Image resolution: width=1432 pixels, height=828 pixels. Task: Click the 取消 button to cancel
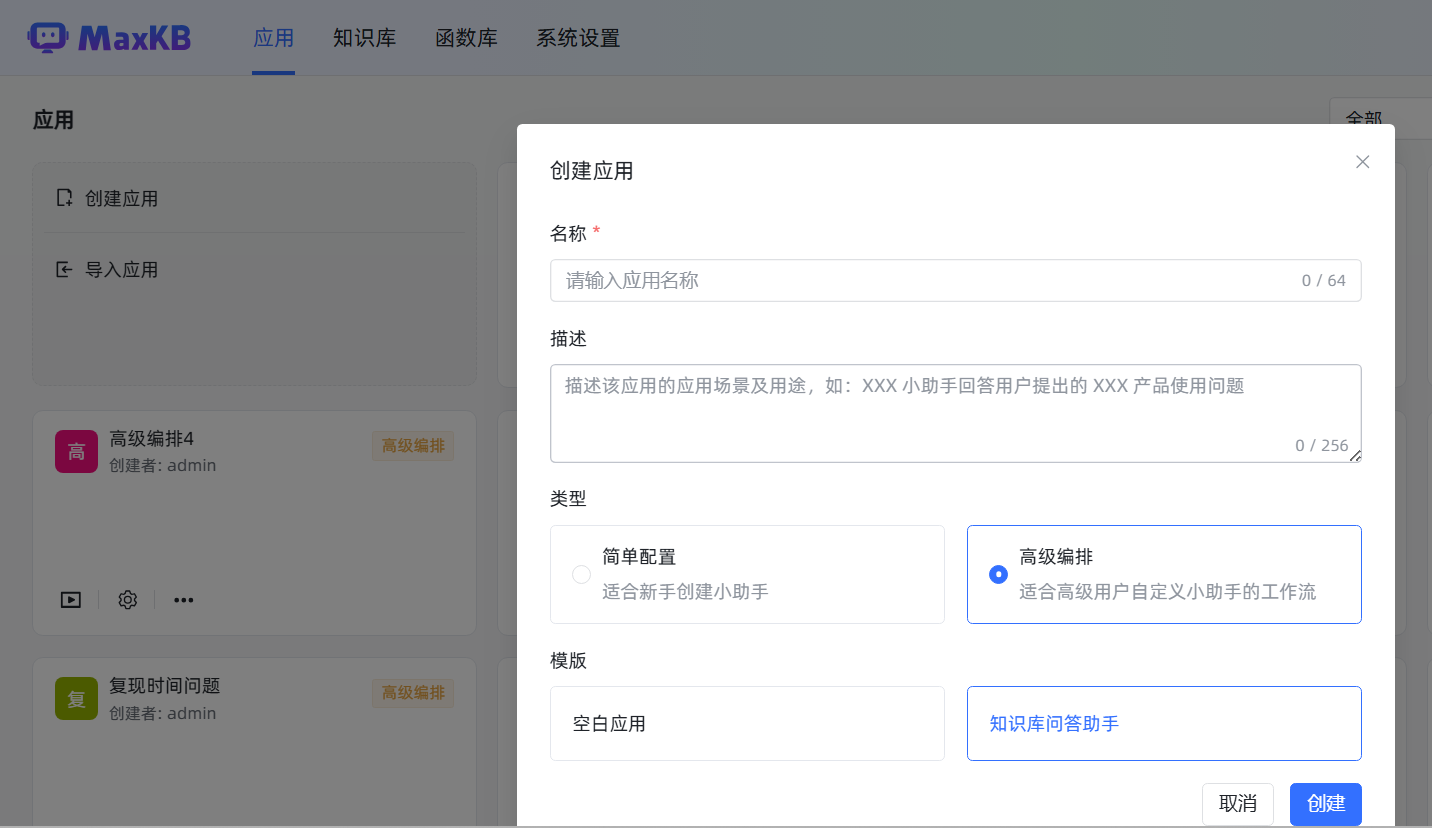1237,804
